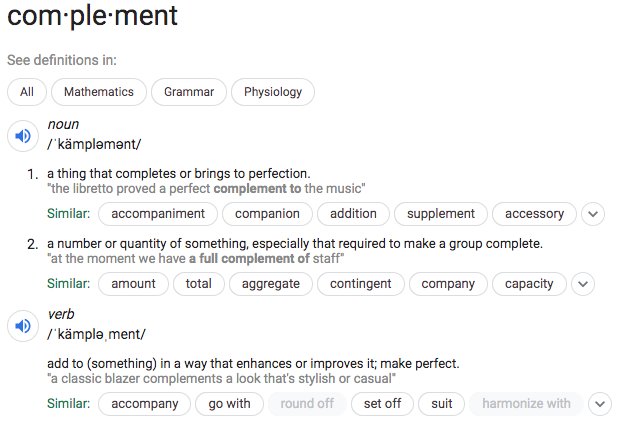Screen dimensions: 623x425
Task: Click the 'accessory' synonym chip
Action: click(x=534, y=214)
